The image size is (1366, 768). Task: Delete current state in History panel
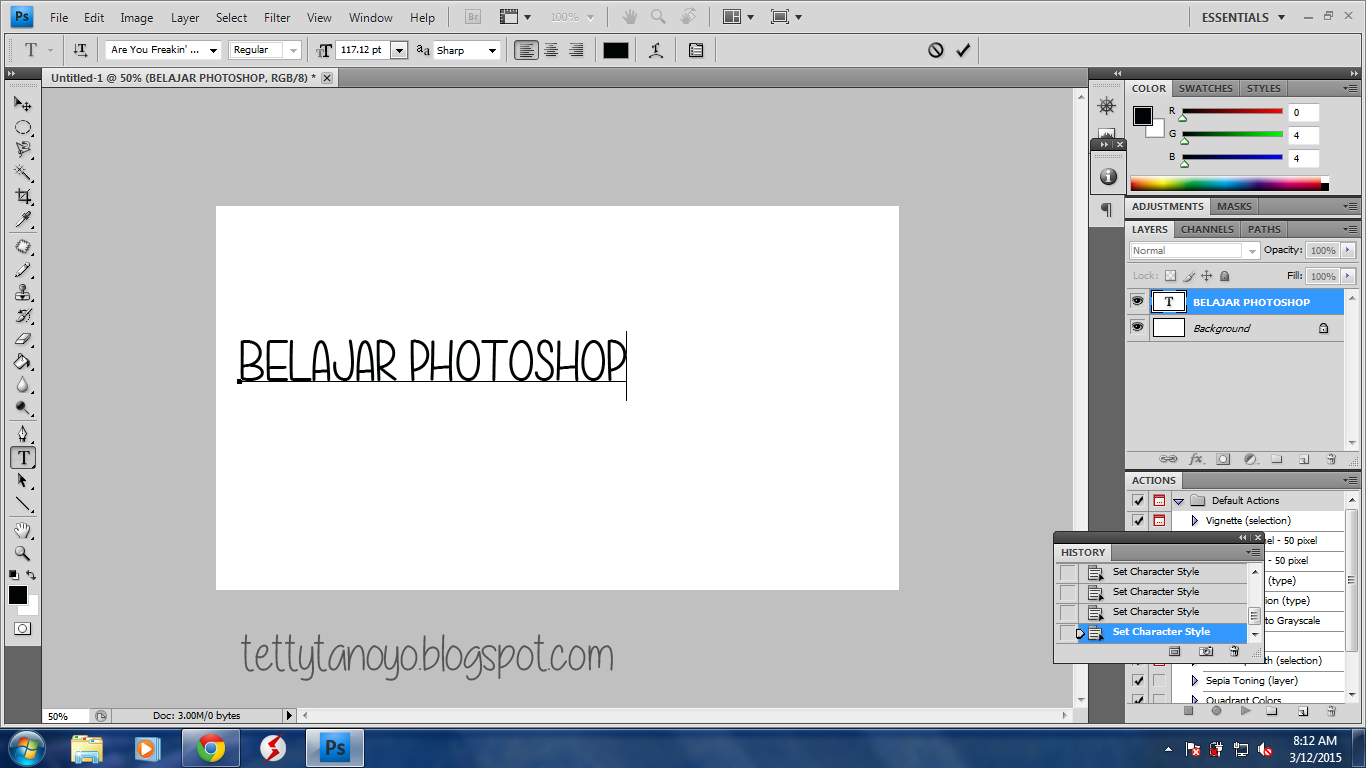click(1234, 651)
